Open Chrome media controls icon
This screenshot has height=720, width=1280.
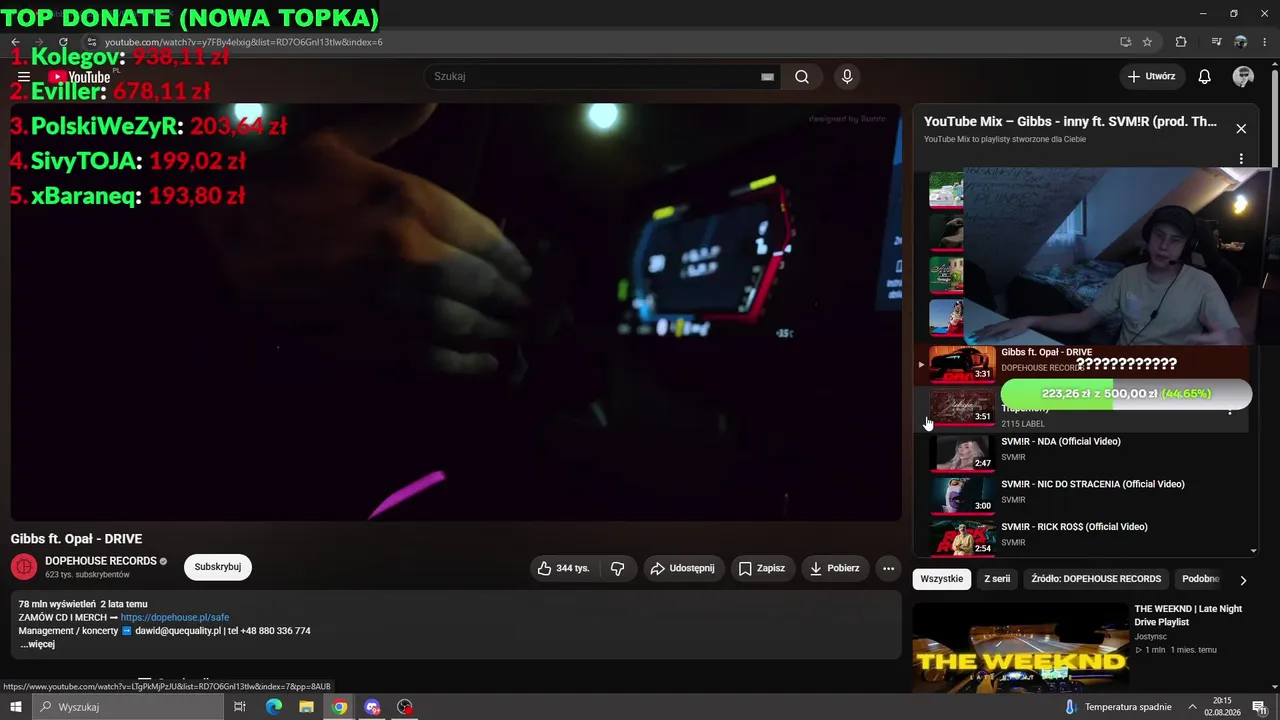[1216, 42]
